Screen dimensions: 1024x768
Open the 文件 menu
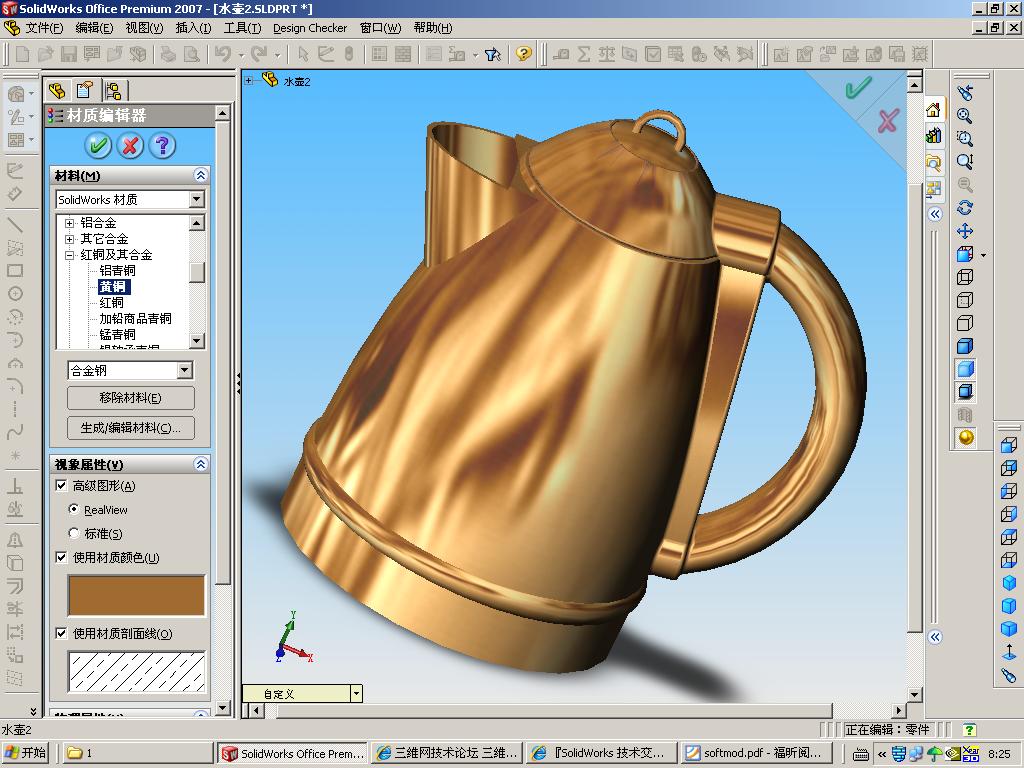coord(44,27)
